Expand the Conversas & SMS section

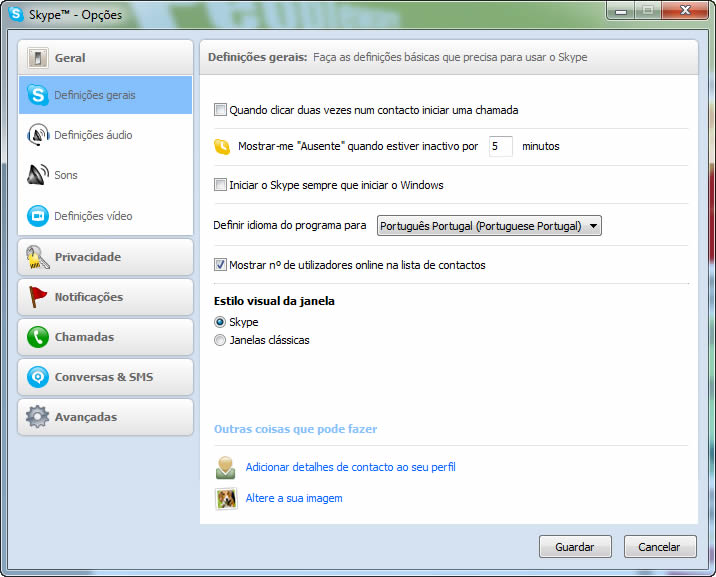[105, 377]
